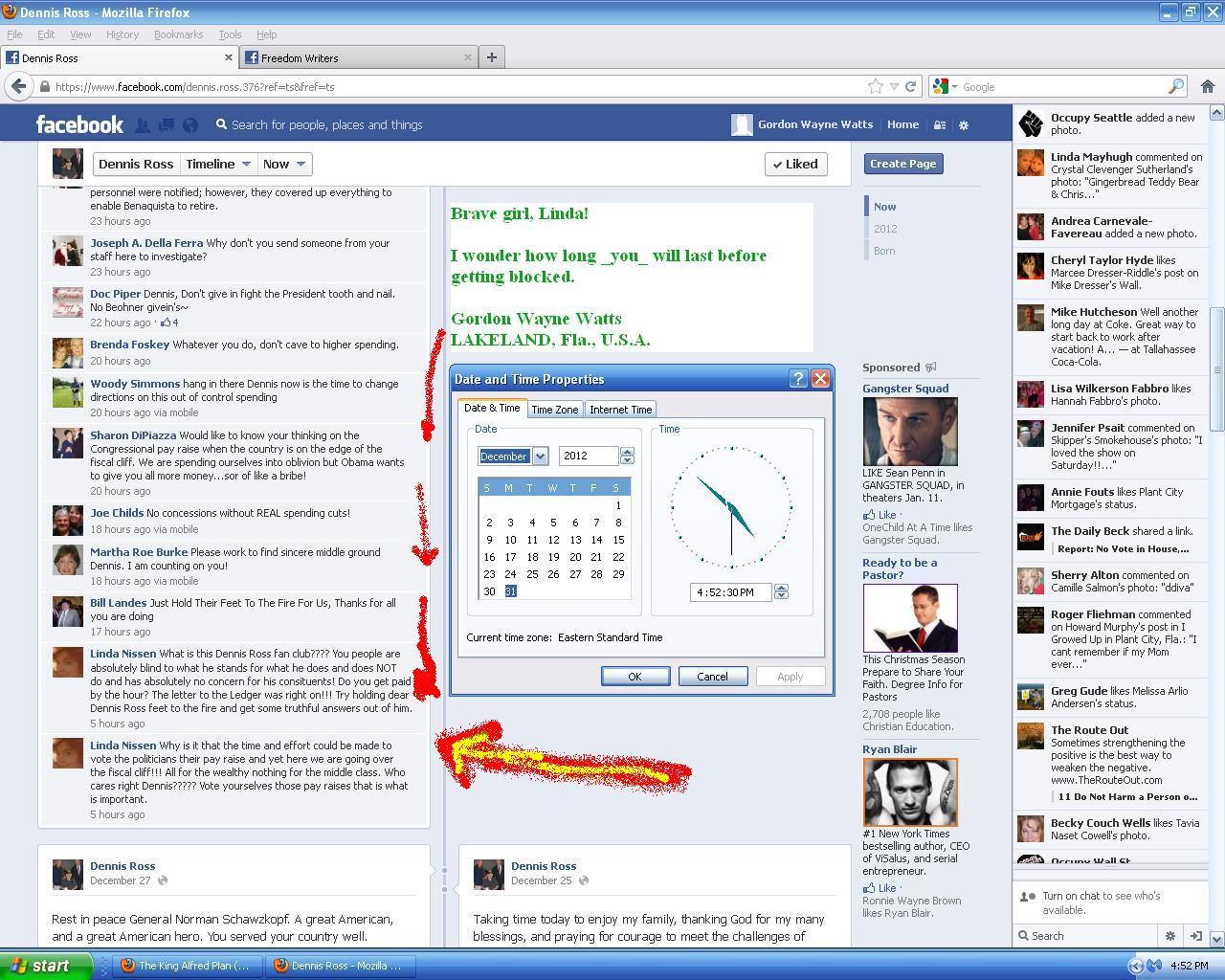Like the Gangster Squad sponsored page
Screen dimensions: 1225x980
880,515
